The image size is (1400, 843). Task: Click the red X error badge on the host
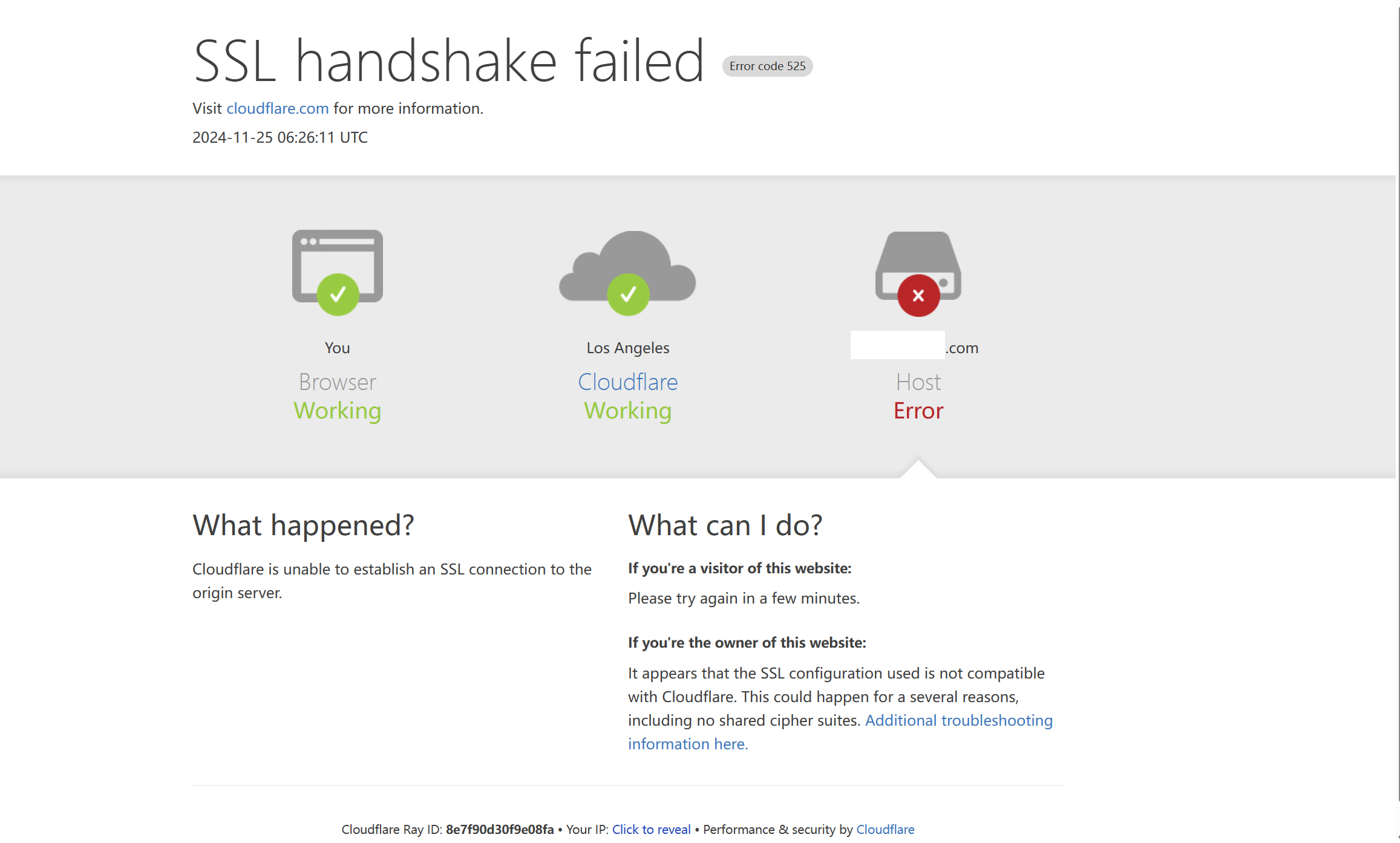[x=918, y=295]
